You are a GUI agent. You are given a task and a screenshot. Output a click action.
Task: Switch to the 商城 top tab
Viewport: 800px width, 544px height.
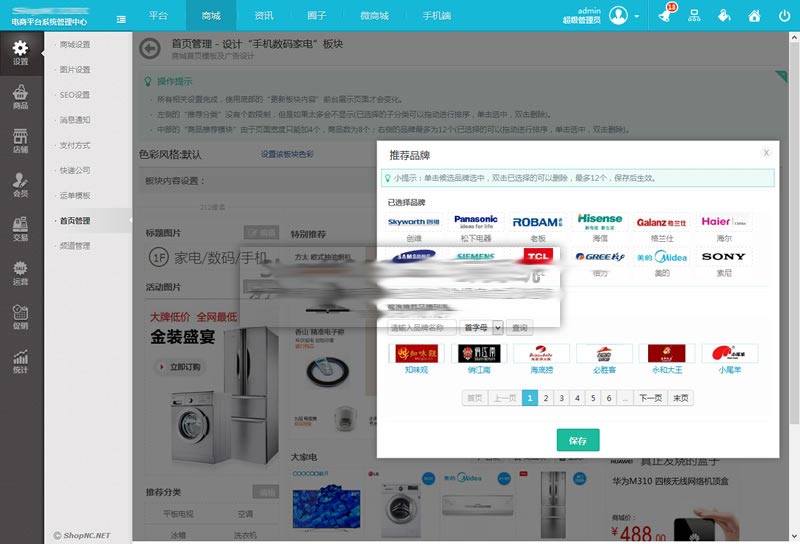(x=211, y=15)
